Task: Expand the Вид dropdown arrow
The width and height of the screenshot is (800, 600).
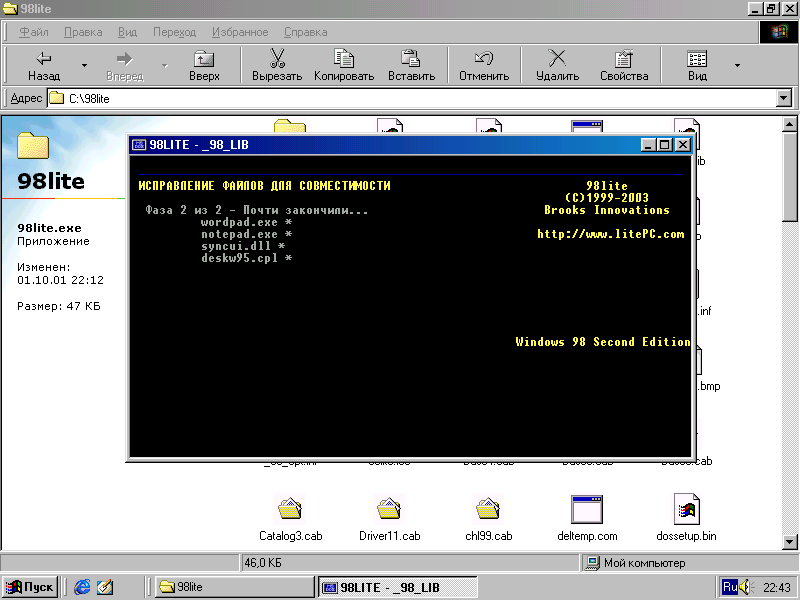Action: 737,65
